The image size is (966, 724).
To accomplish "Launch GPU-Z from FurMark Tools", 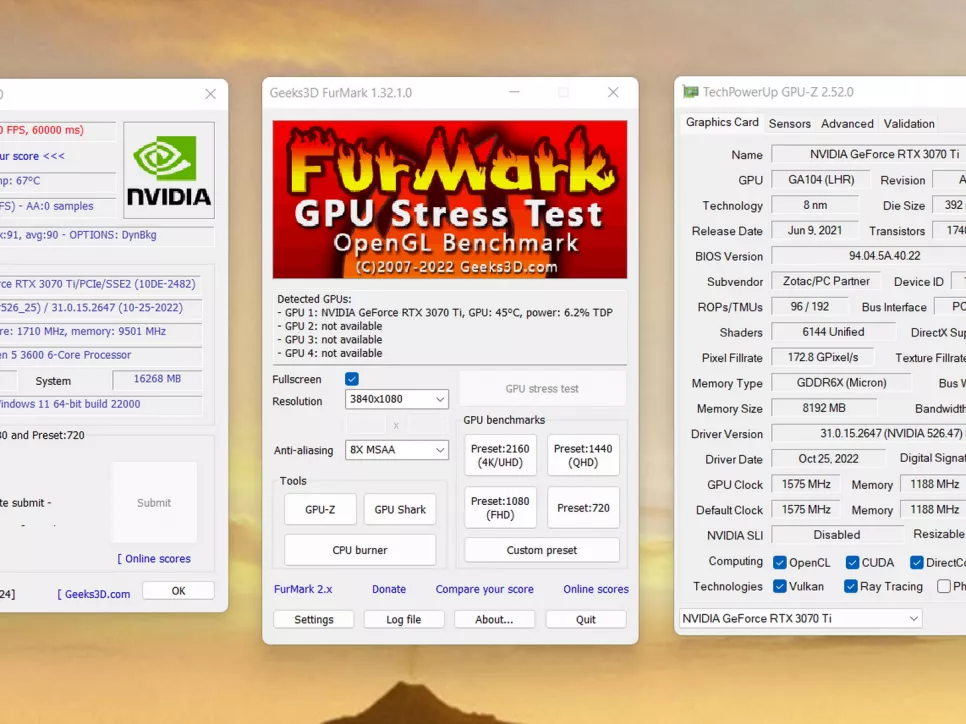I will pos(320,510).
